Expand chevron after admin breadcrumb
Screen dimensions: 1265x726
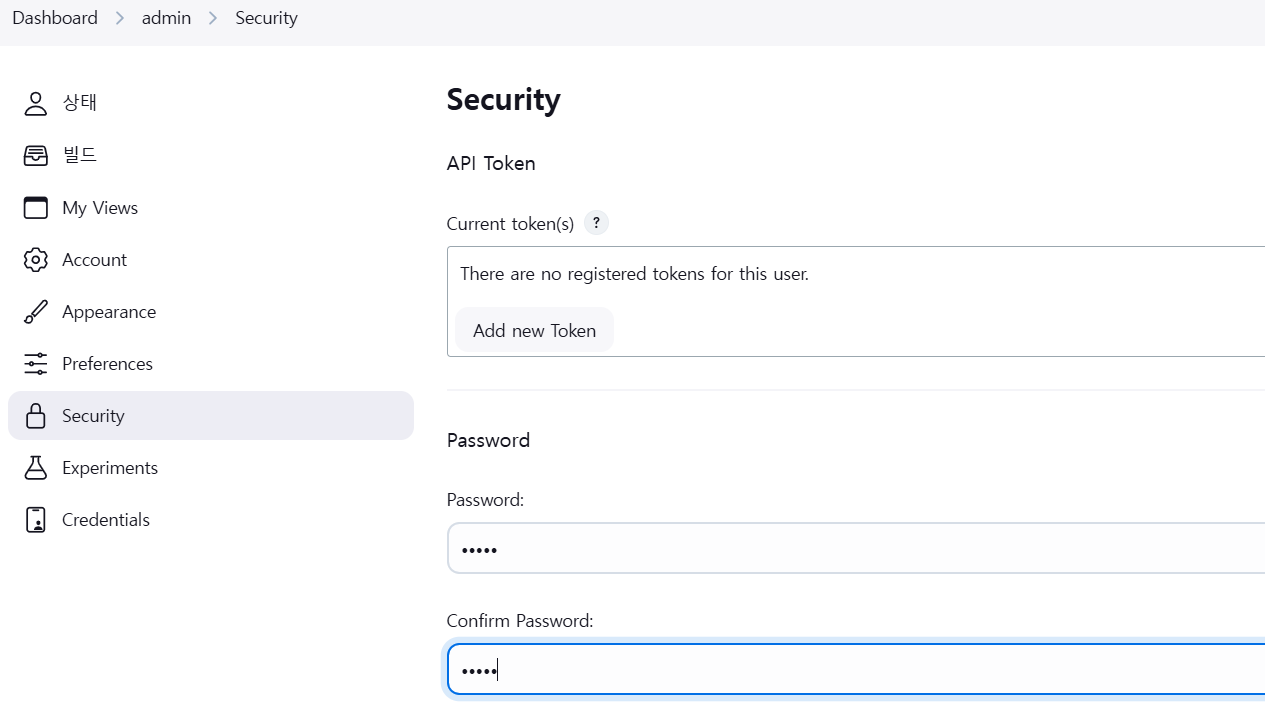point(213,18)
